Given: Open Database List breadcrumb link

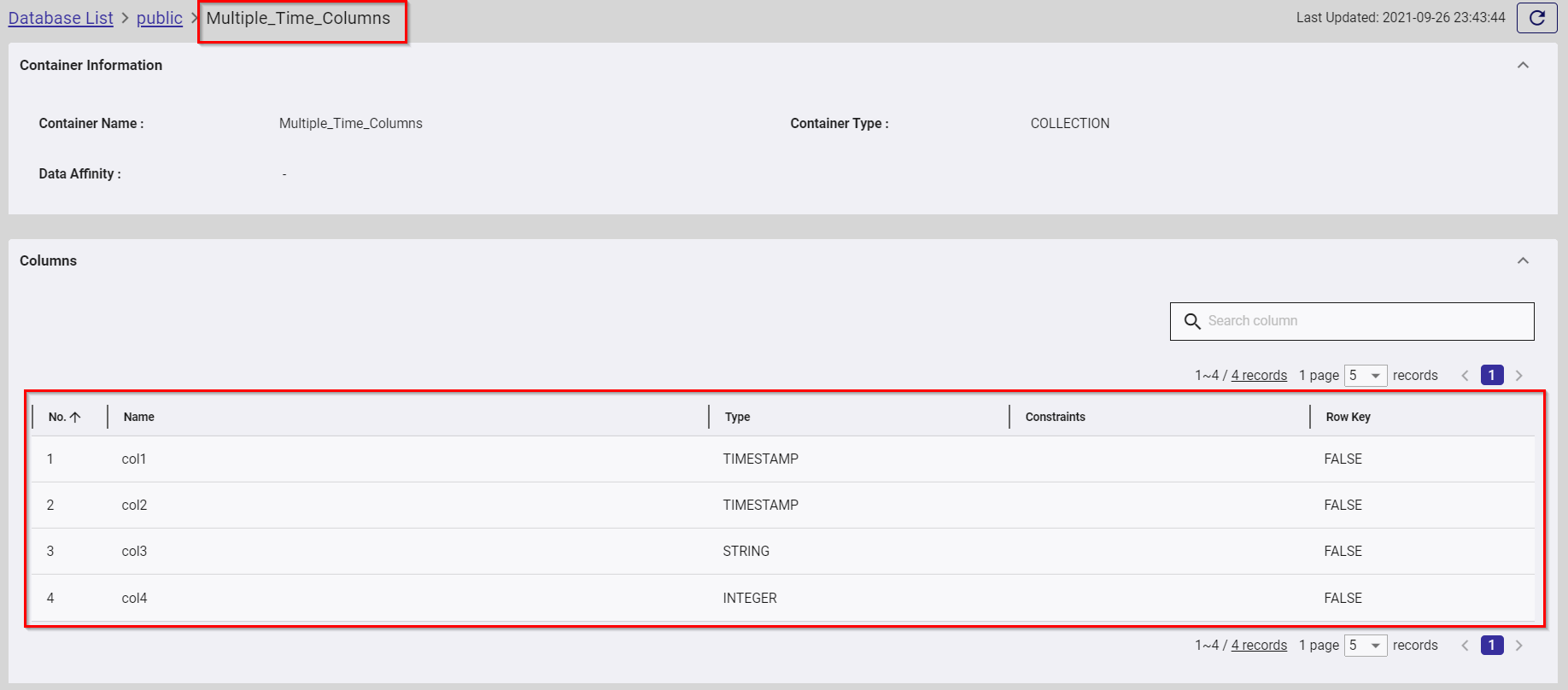Looking at the screenshot, I should pos(61,18).
